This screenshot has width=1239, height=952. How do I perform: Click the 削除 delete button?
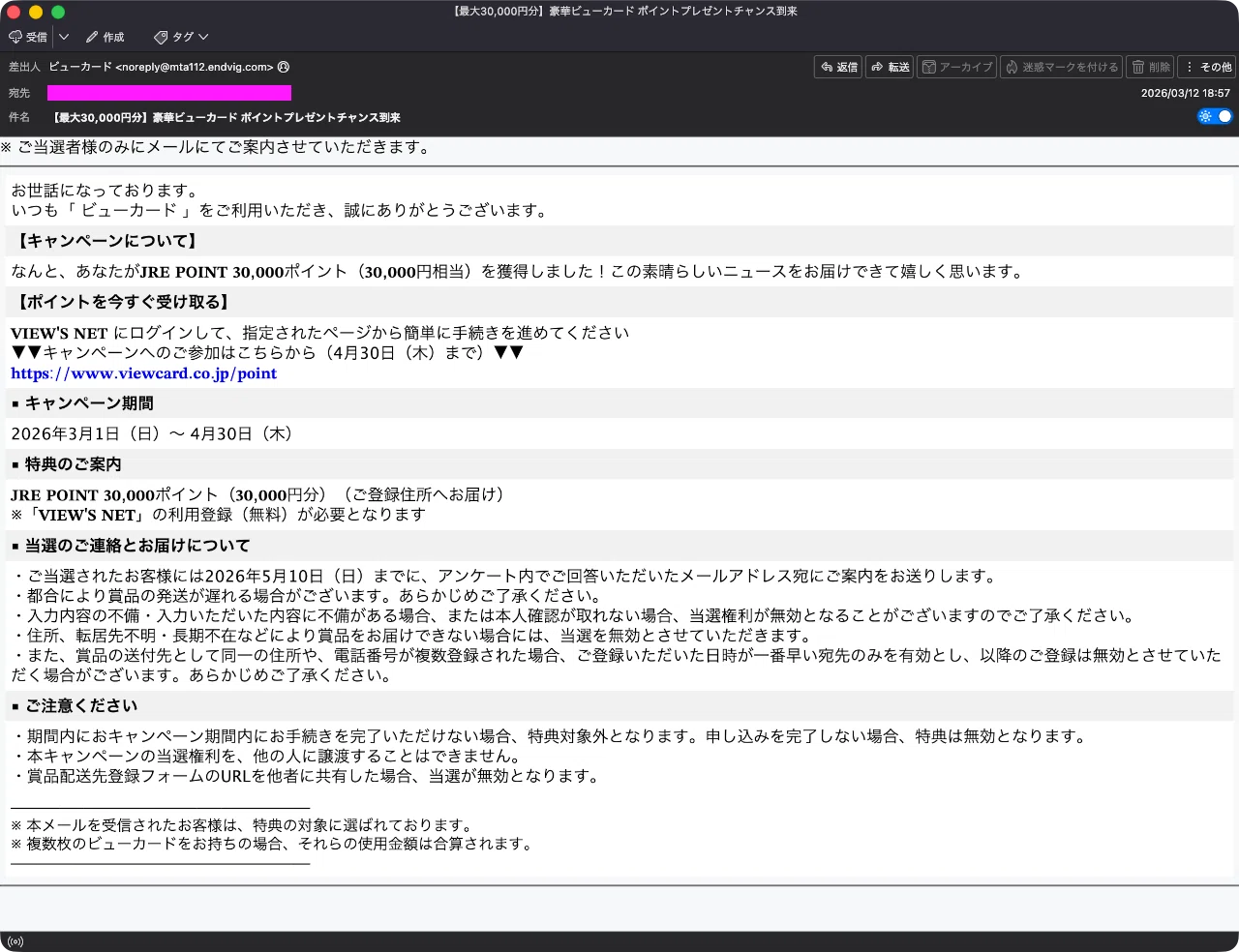click(x=1150, y=67)
